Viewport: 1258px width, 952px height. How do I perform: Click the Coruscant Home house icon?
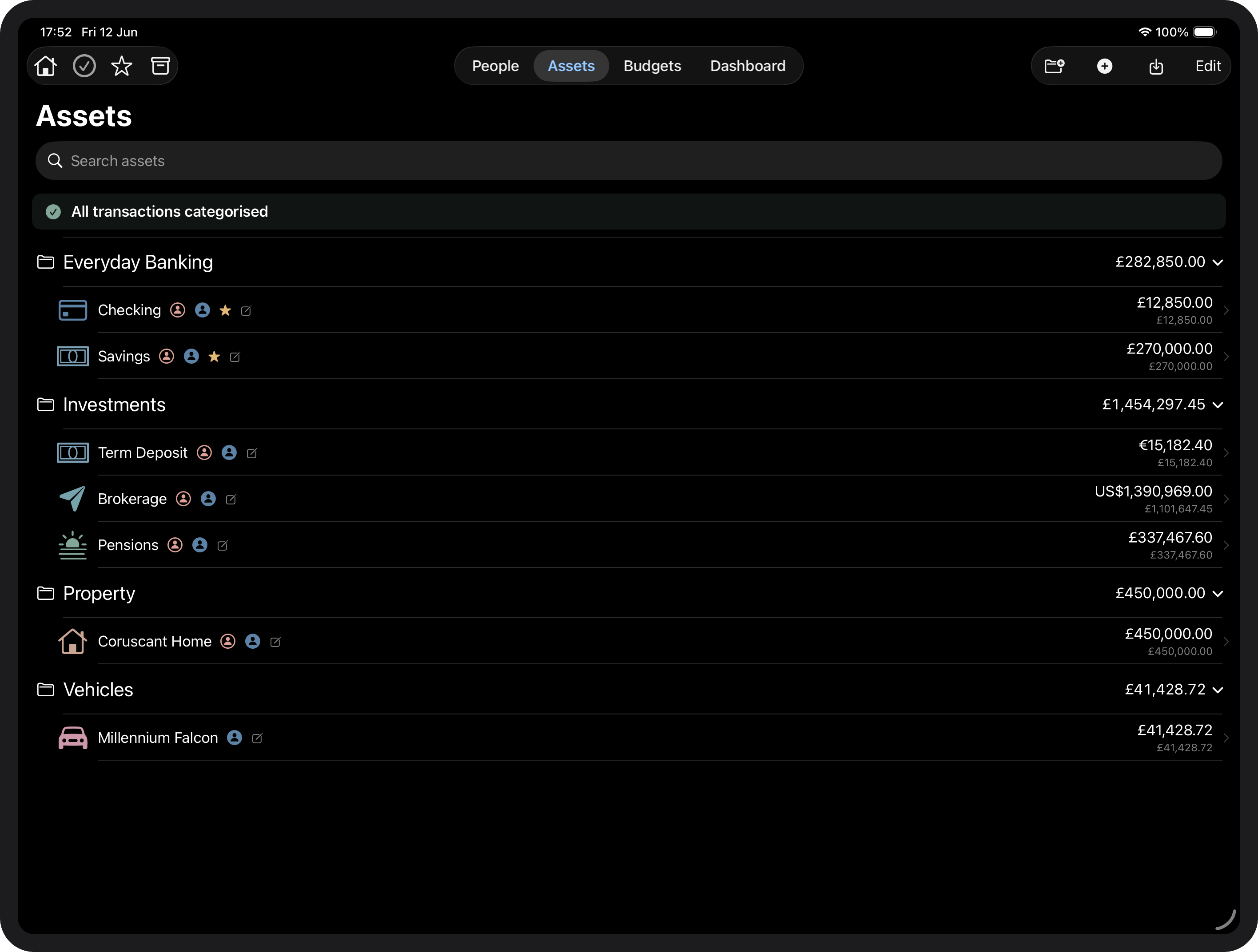(73, 642)
